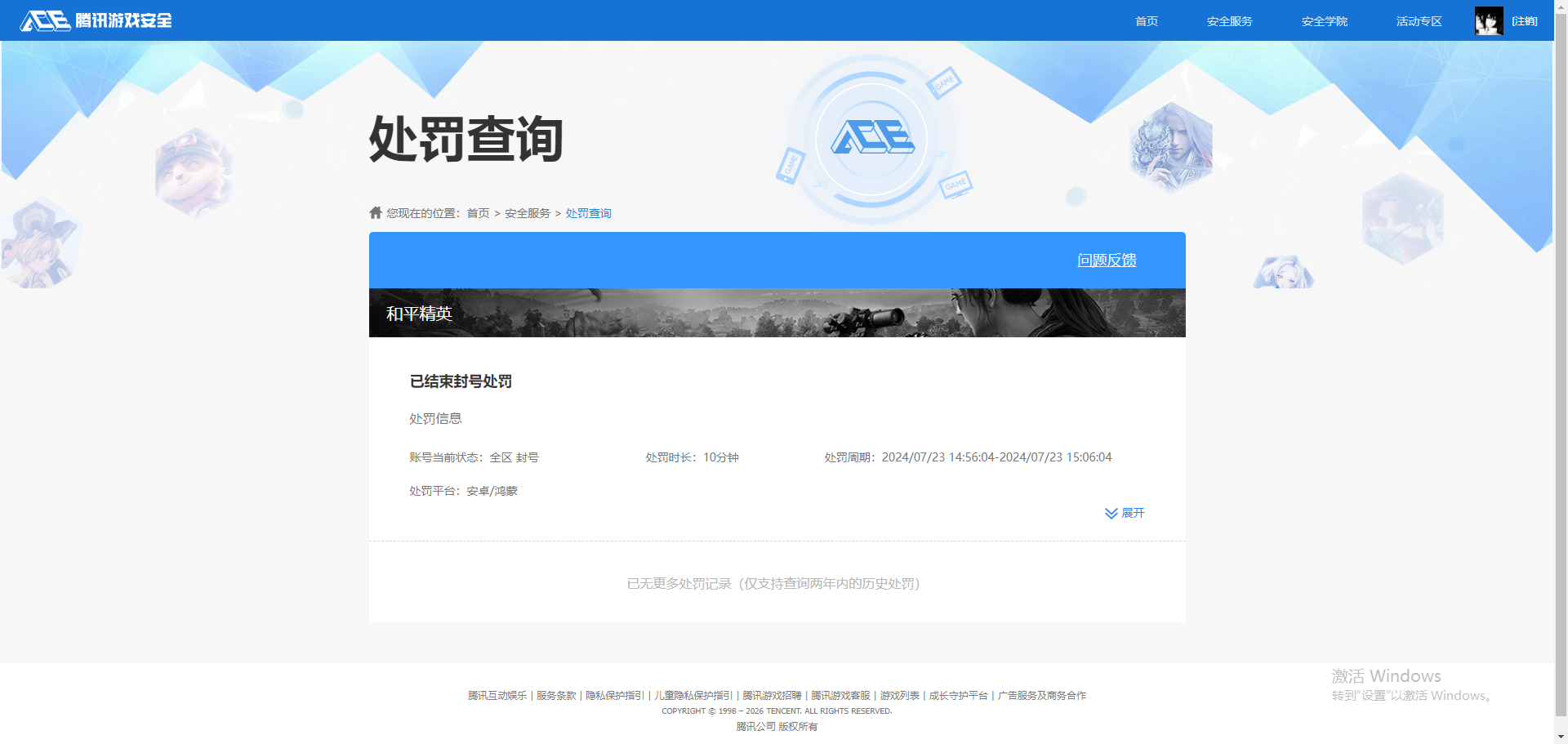Click the scrollbar down arrow

[x=1561, y=737]
